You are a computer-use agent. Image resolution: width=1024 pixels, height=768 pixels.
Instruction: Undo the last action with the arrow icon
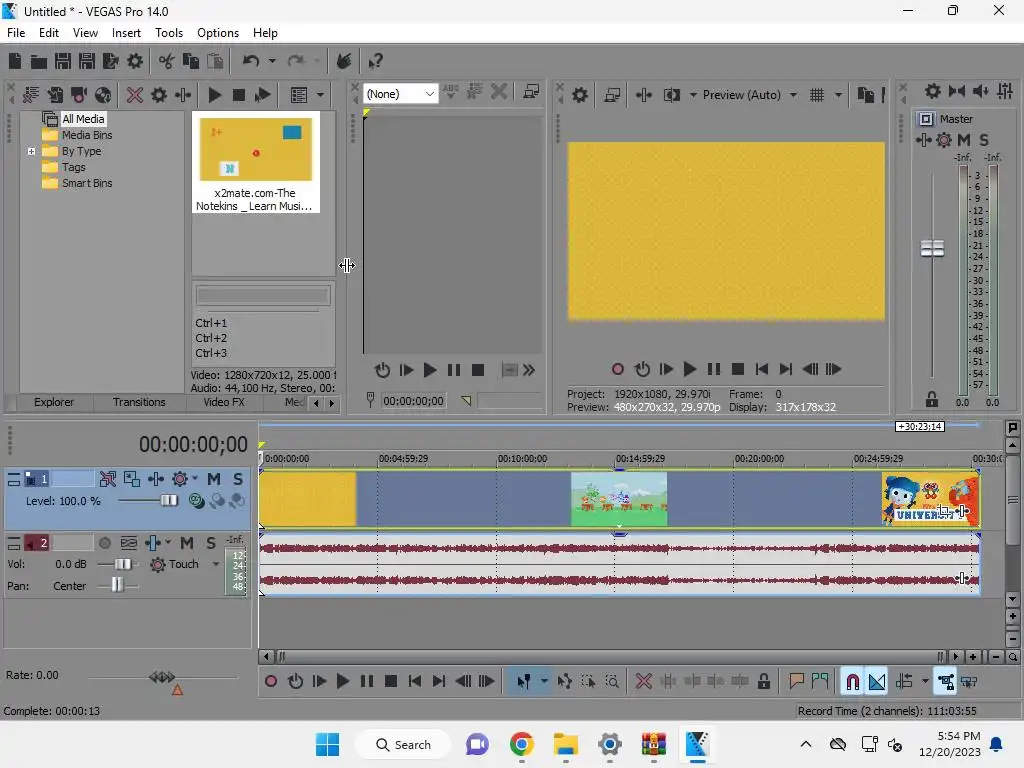pyautogui.click(x=251, y=61)
